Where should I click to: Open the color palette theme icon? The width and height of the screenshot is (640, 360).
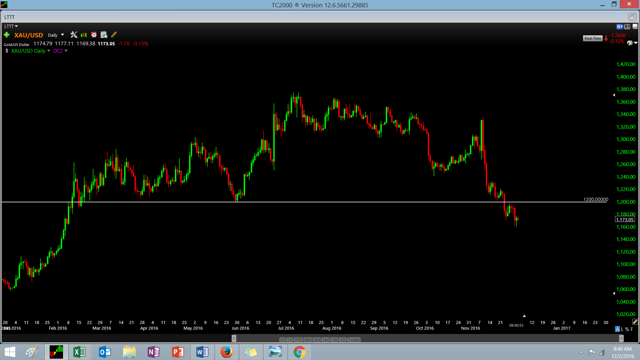click(630, 43)
